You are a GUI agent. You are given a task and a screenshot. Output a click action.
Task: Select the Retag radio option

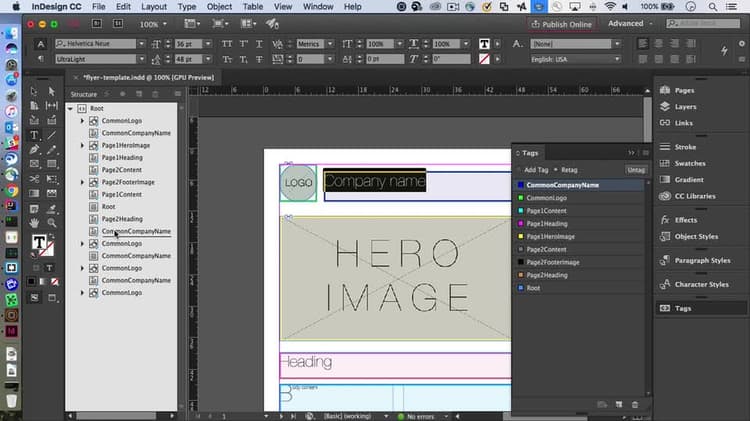[566, 170]
